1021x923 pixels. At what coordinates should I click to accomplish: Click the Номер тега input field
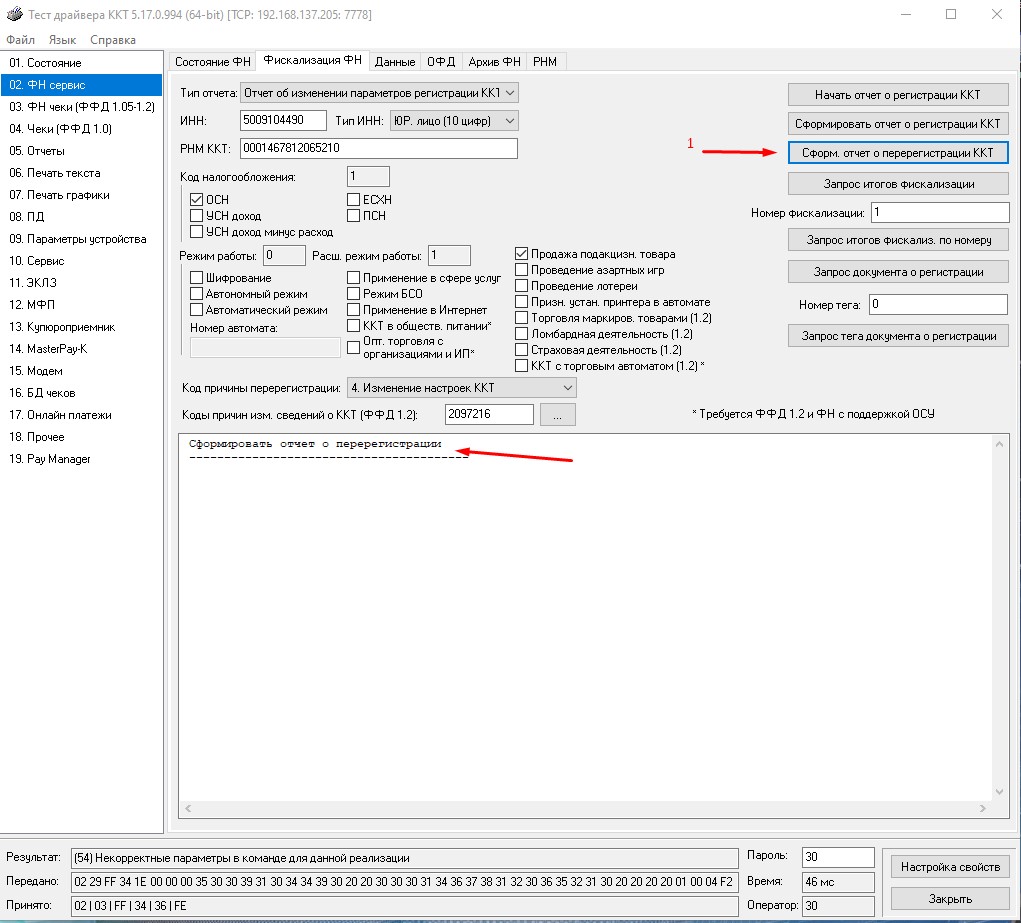point(938,304)
